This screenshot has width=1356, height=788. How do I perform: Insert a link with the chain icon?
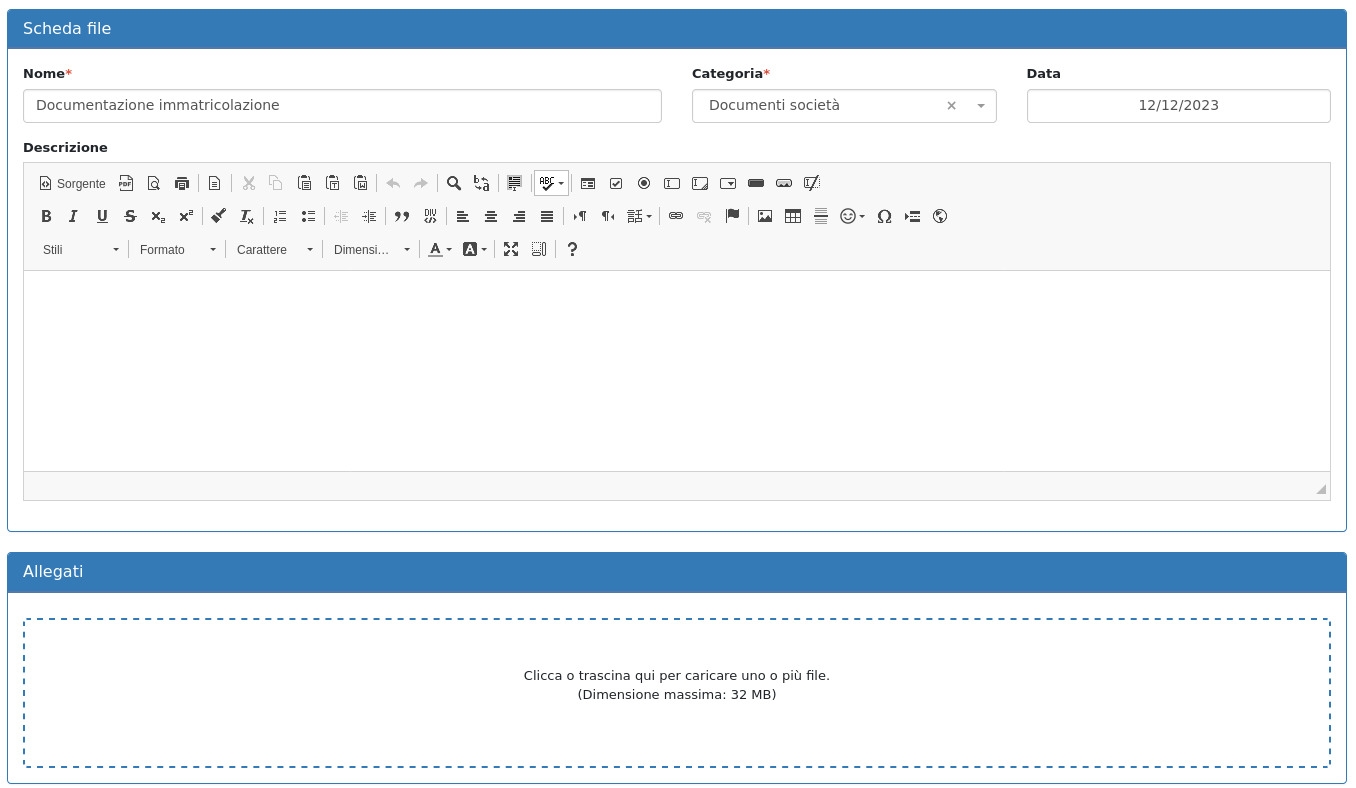tap(676, 216)
